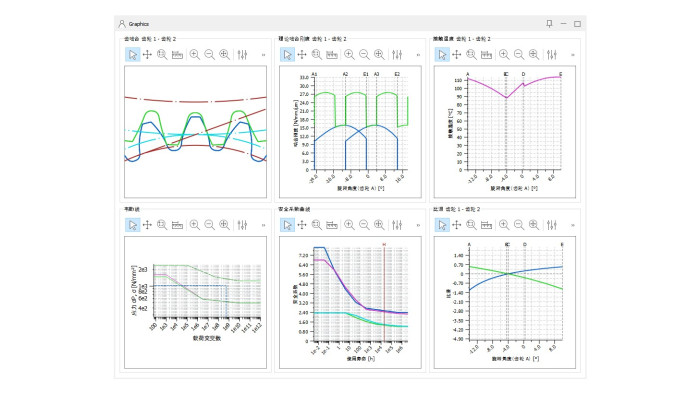The width and height of the screenshot is (700, 393).
Task: Activate select pointer in the safety factor curve panel
Action: point(288,225)
